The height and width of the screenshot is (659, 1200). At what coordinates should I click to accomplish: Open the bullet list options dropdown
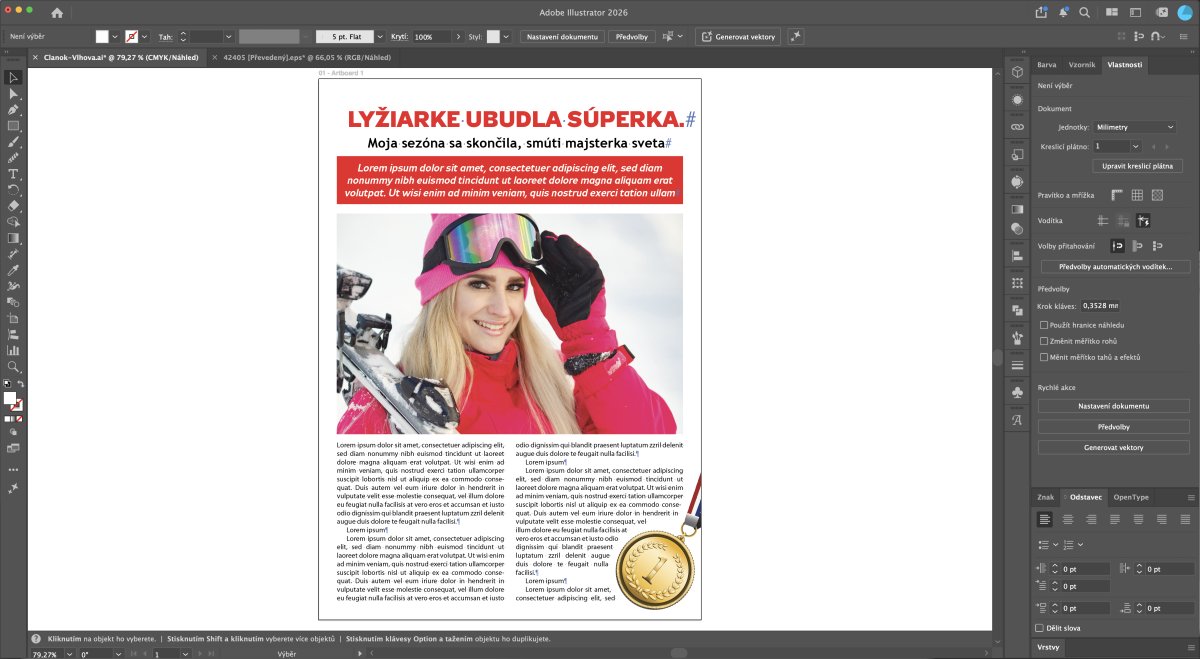coord(1056,544)
